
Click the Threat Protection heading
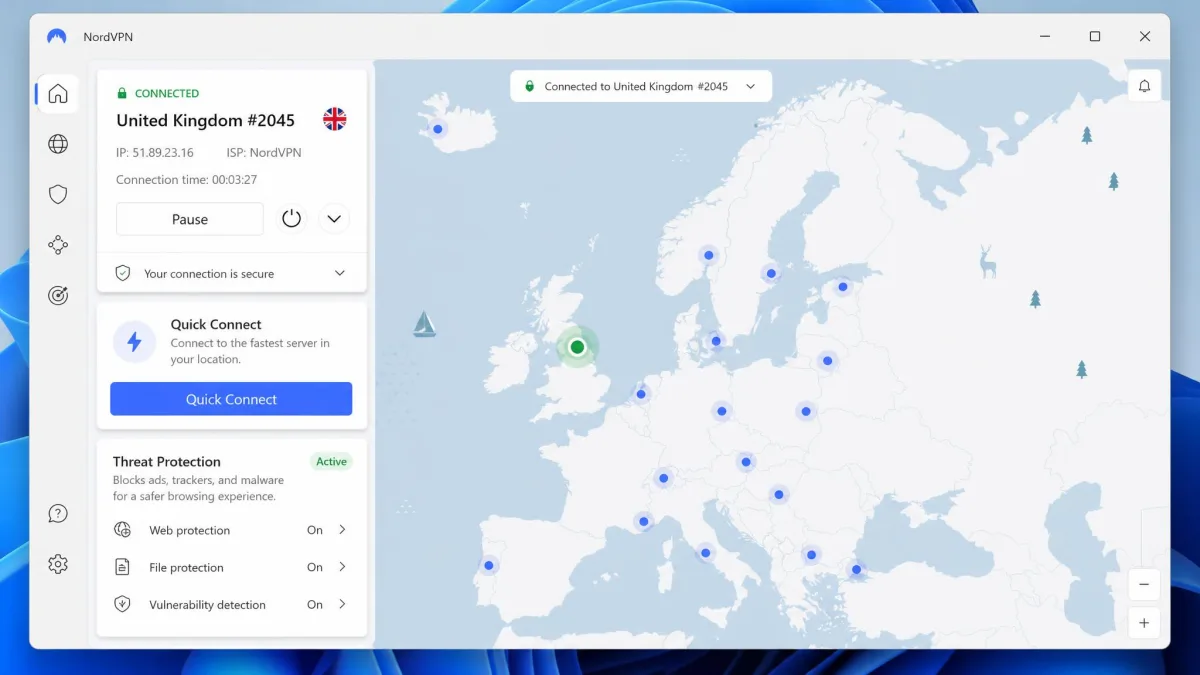click(167, 461)
